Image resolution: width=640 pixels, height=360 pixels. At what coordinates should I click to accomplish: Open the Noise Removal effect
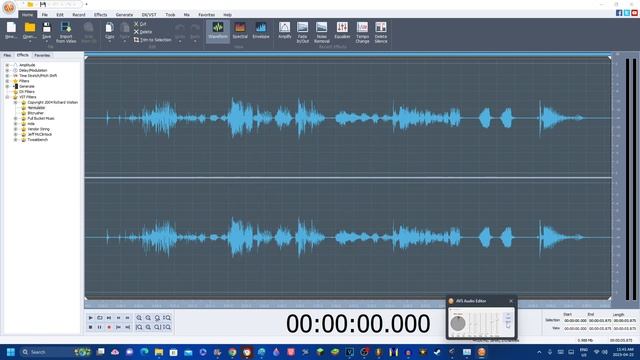[x=322, y=32]
